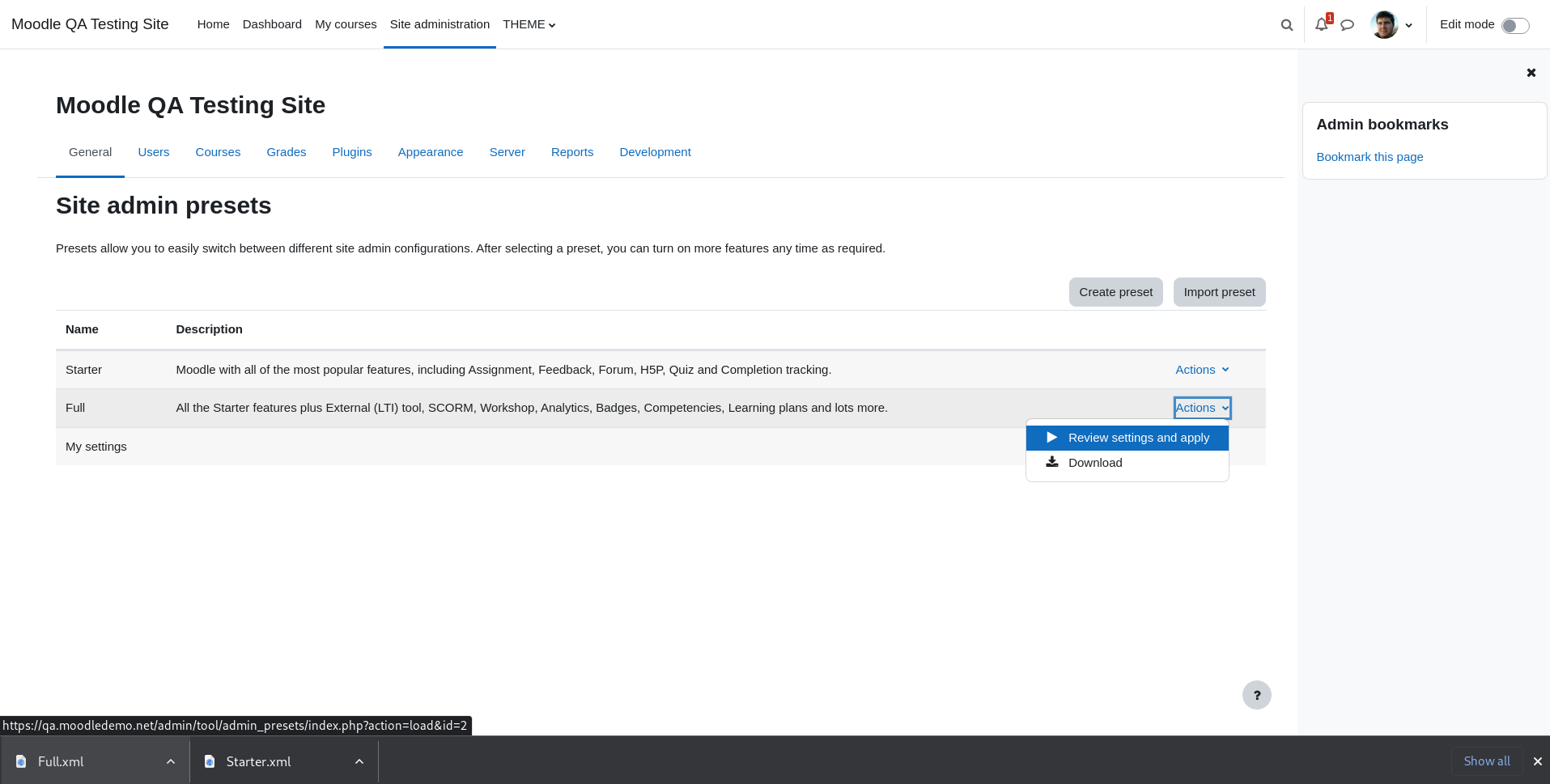Open Dashboard in the navbar
The image size is (1550, 784).
coord(272,24)
